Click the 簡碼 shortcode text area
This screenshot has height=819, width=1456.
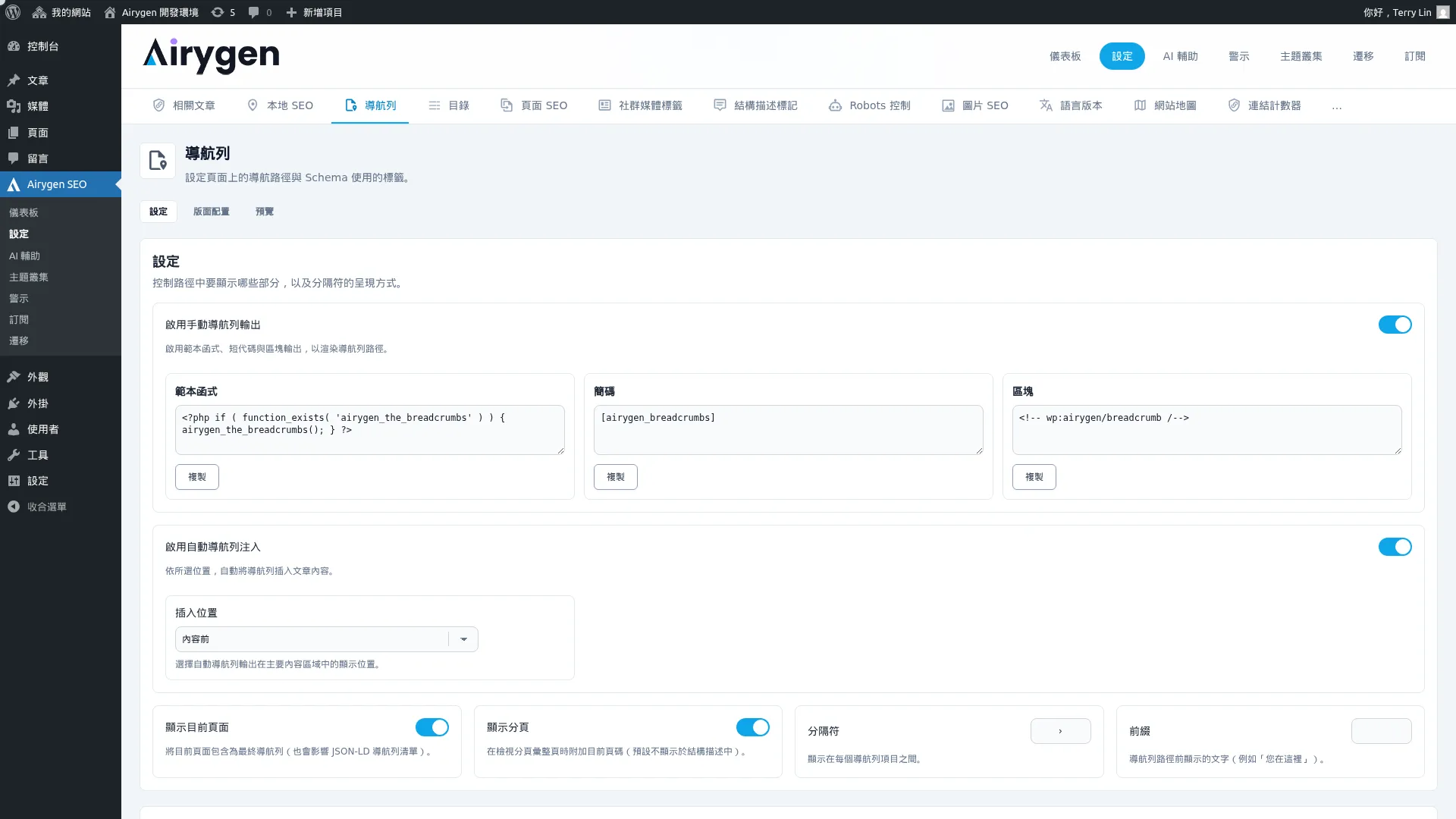pos(788,430)
